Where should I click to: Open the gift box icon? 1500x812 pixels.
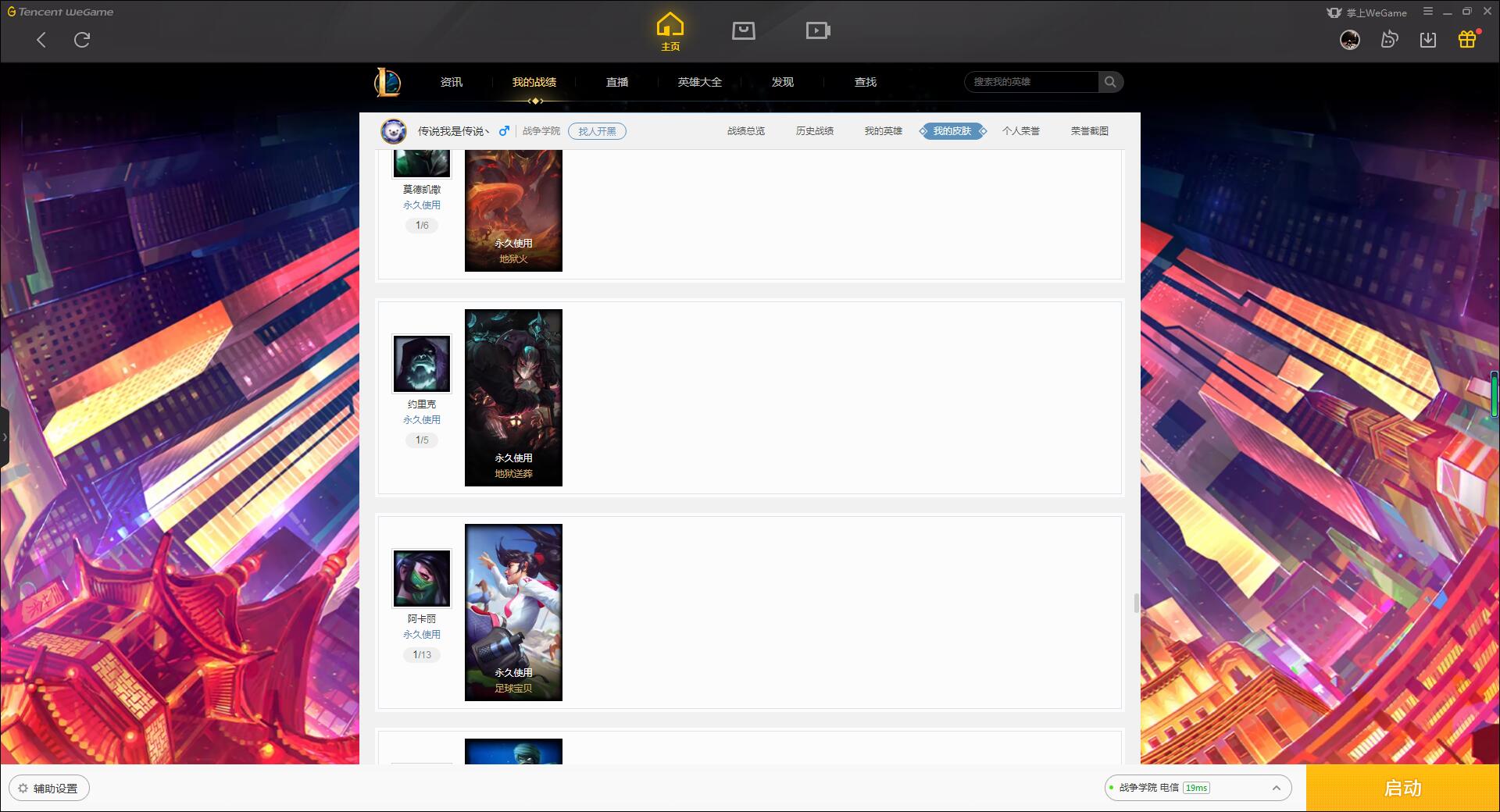[x=1467, y=40]
